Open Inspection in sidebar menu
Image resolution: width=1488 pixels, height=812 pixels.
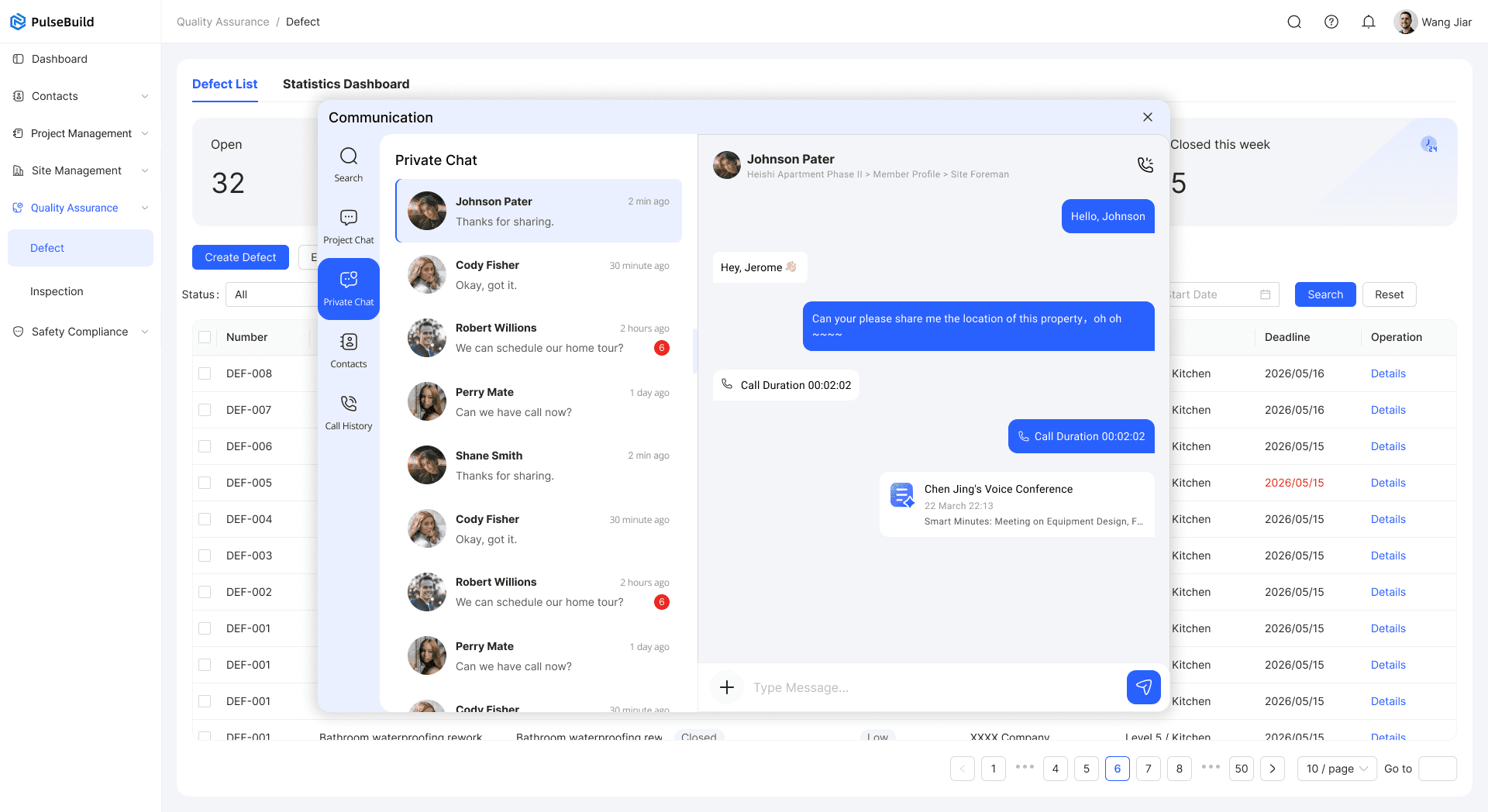coord(81,291)
